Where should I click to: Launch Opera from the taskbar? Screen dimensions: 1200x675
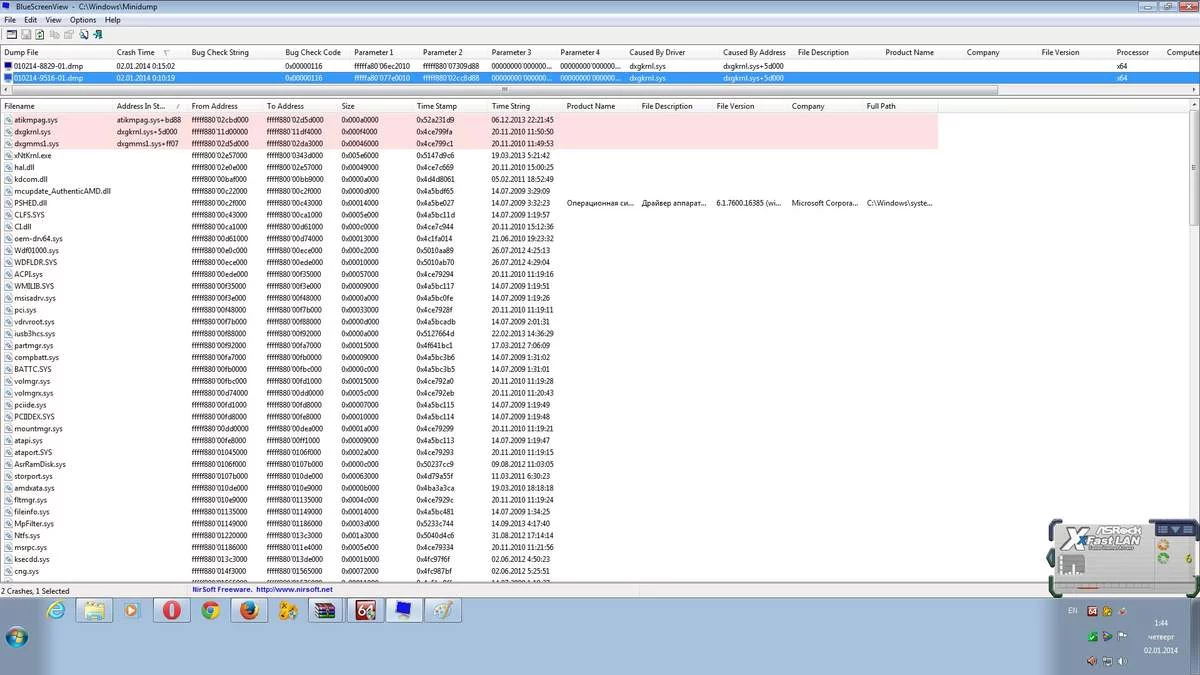(x=171, y=610)
